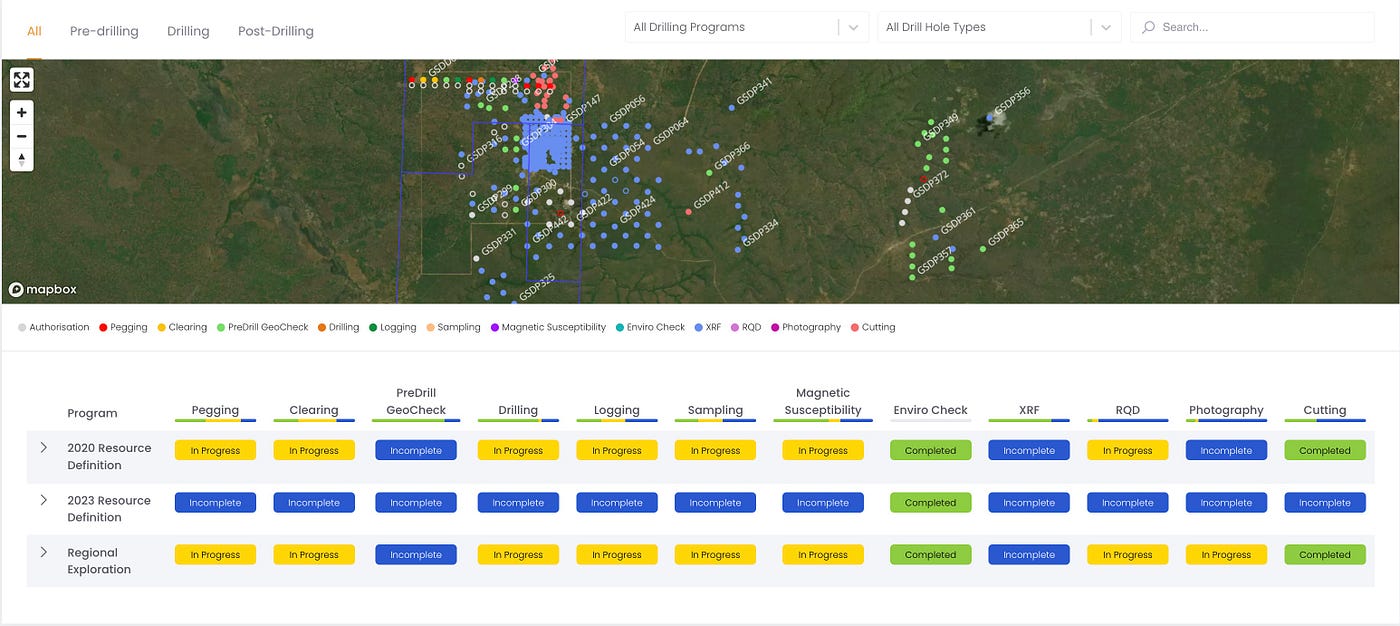Click Sampling Incomplete for 2023 Resource Definition
This screenshot has height=626, width=1400.
pos(715,503)
